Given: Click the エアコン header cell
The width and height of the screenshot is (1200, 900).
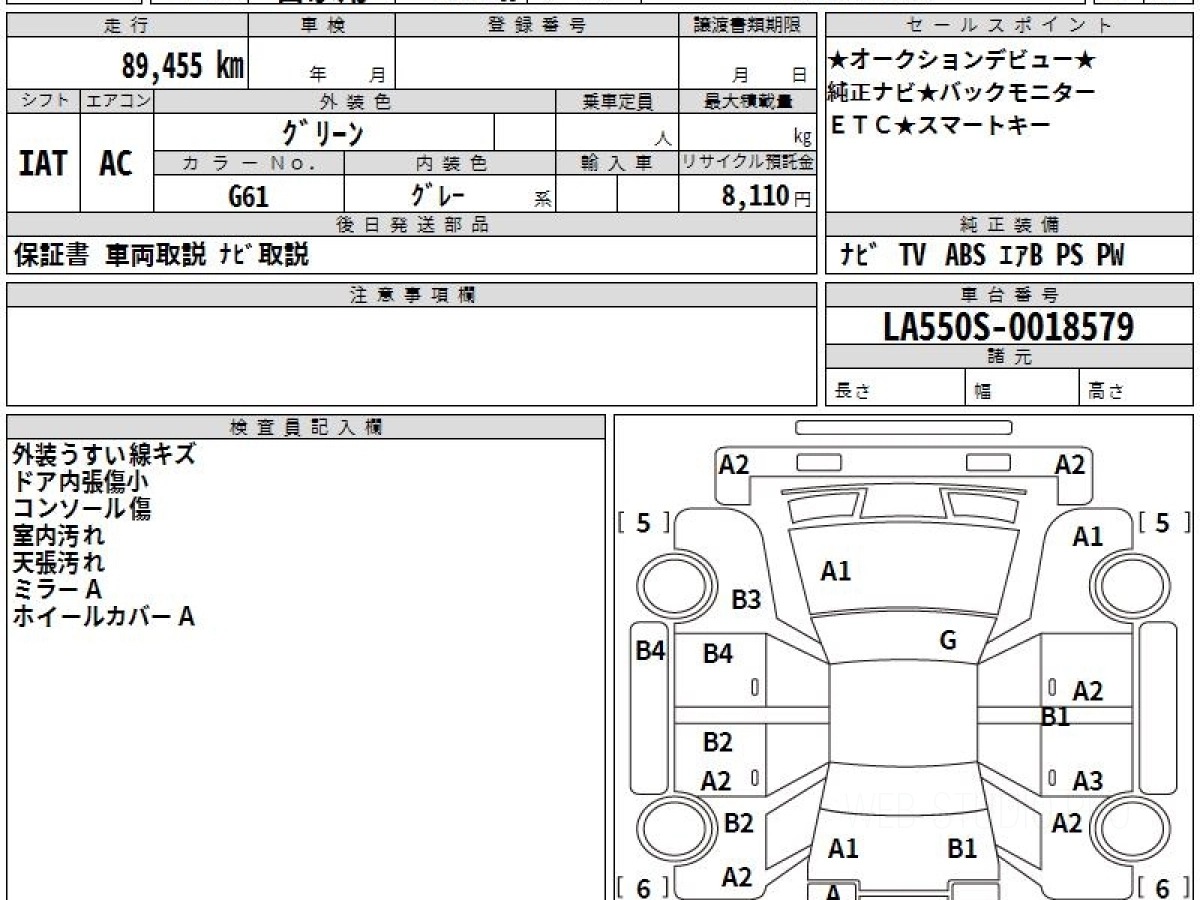Looking at the screenshot, I should (x=118, y=101).
